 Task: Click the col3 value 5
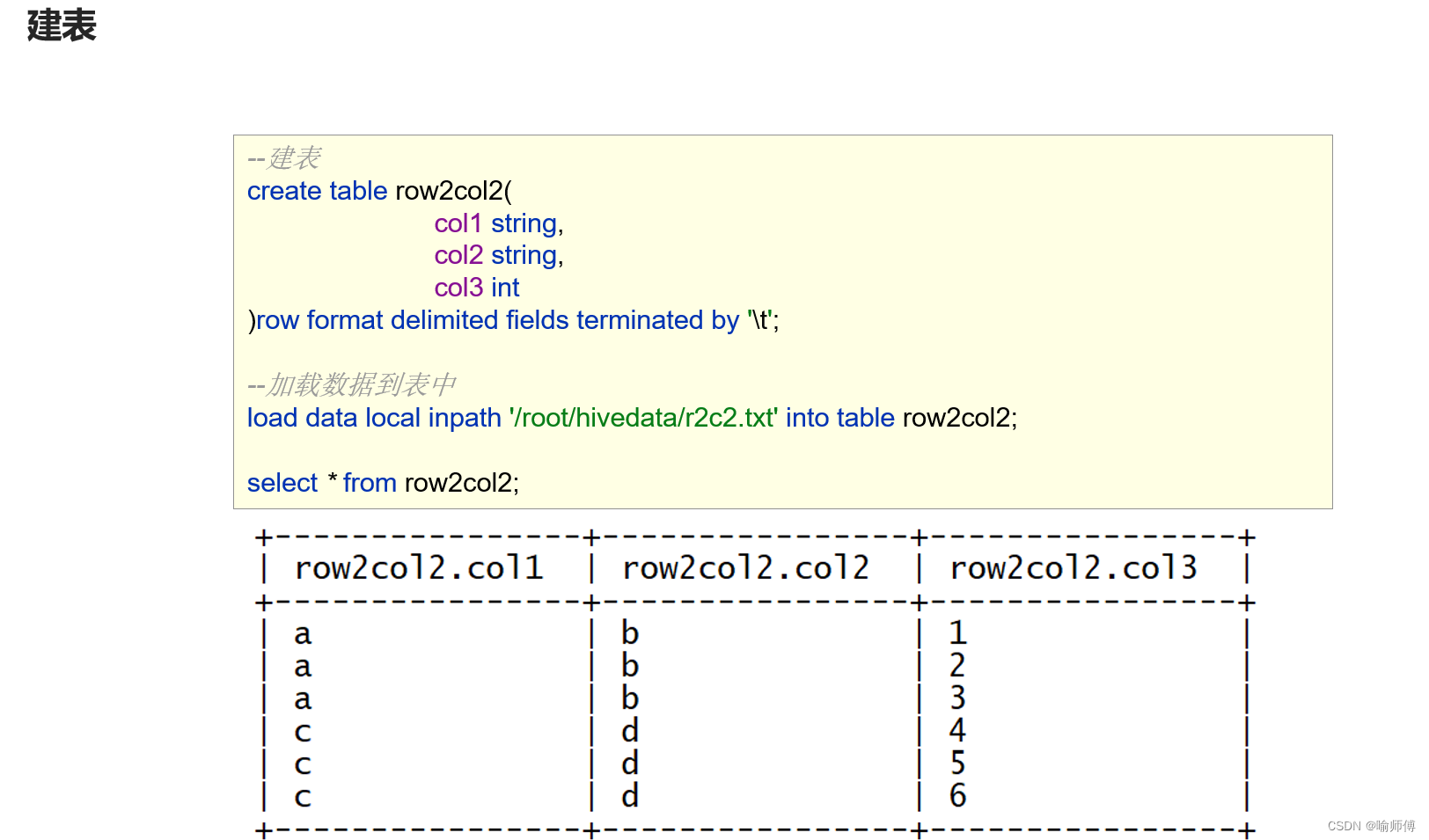point(958,763)
